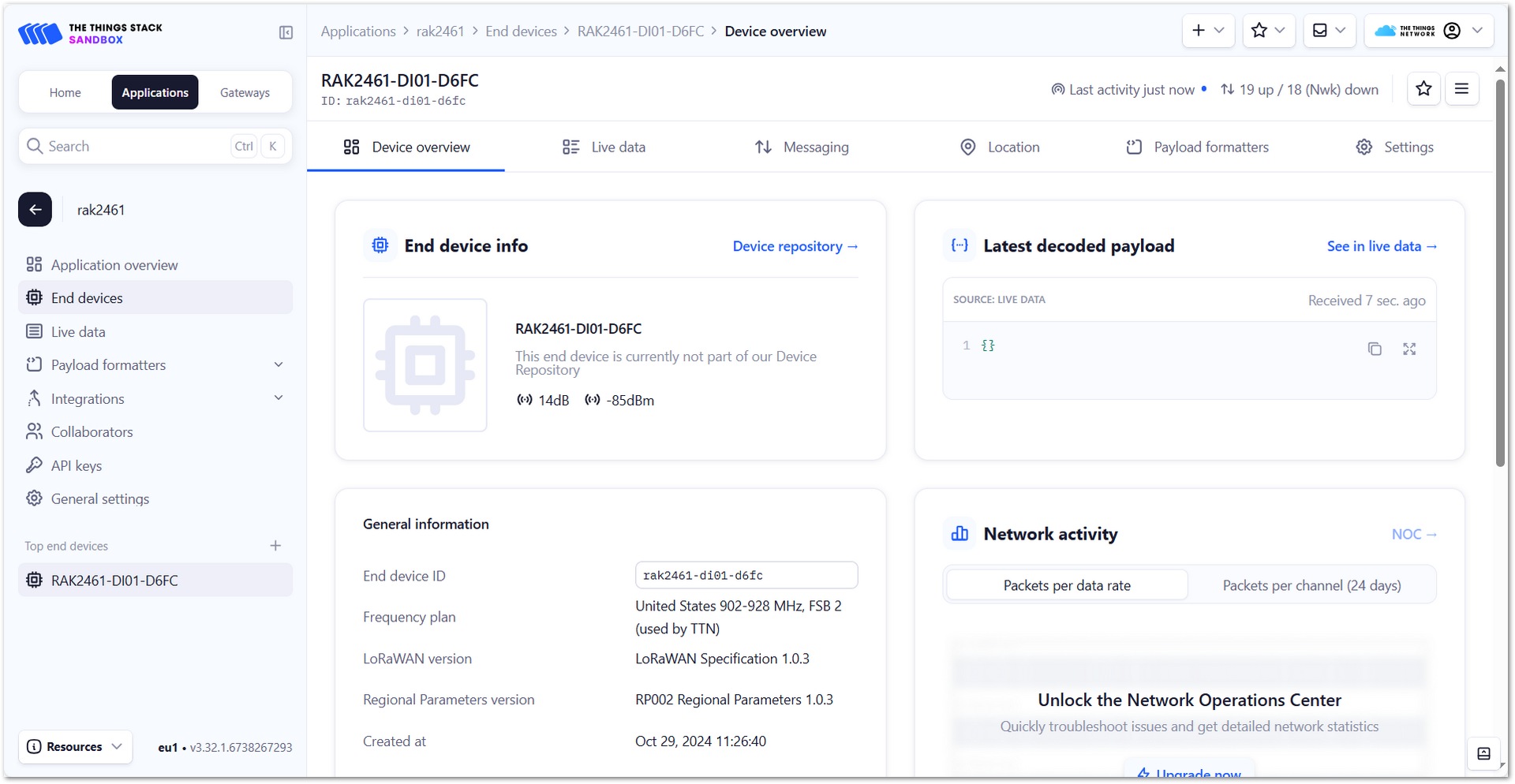1515x784 pixels.
Task: Click the LoRaWAN Specification 1.0.3 value
Action: pyautogui.click(x=722, y=659)
